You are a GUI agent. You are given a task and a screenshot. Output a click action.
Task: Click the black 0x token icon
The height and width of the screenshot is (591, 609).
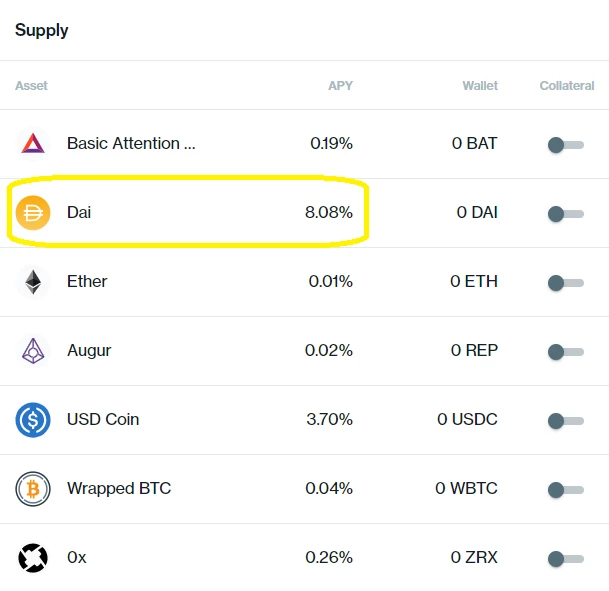coord(33,558)
